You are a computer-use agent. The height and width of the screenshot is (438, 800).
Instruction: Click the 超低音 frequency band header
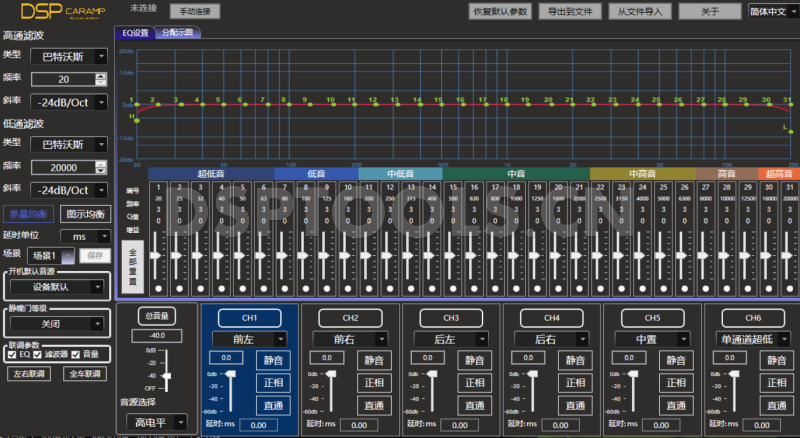click(210, 174)
